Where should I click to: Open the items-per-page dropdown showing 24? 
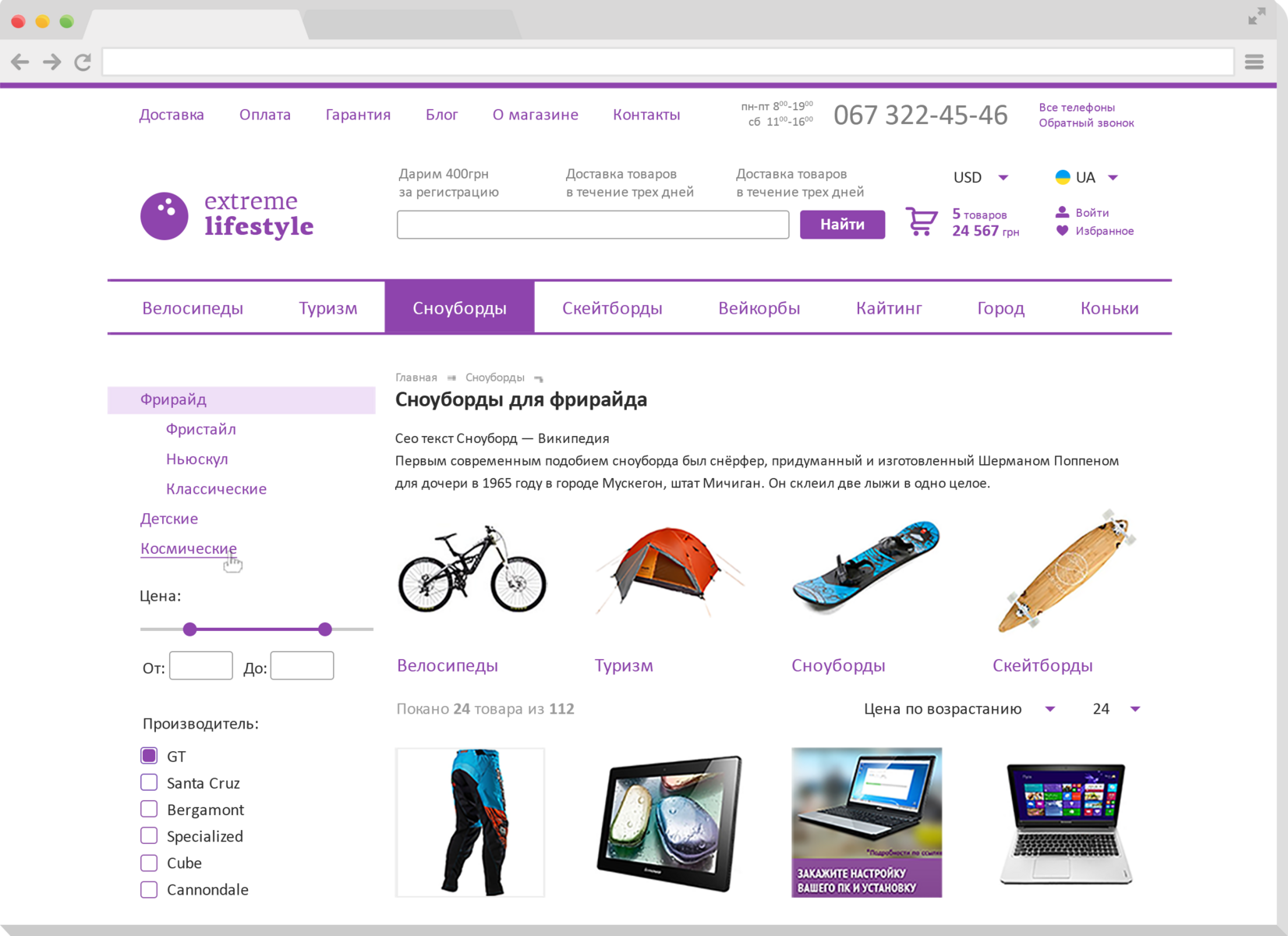click(x=1116, y=709)
